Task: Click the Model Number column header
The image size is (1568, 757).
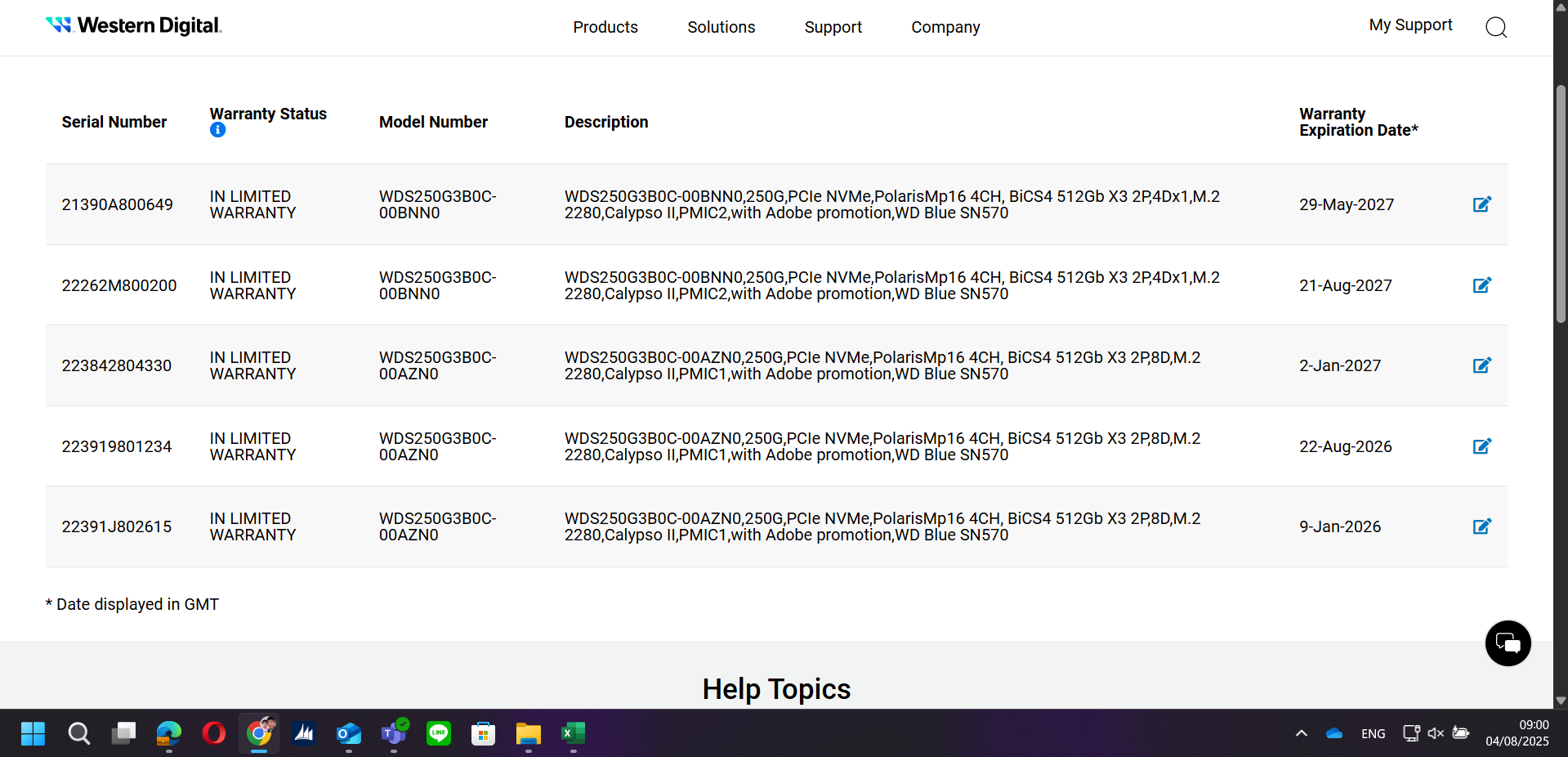Action: click(x=433, y=122)
